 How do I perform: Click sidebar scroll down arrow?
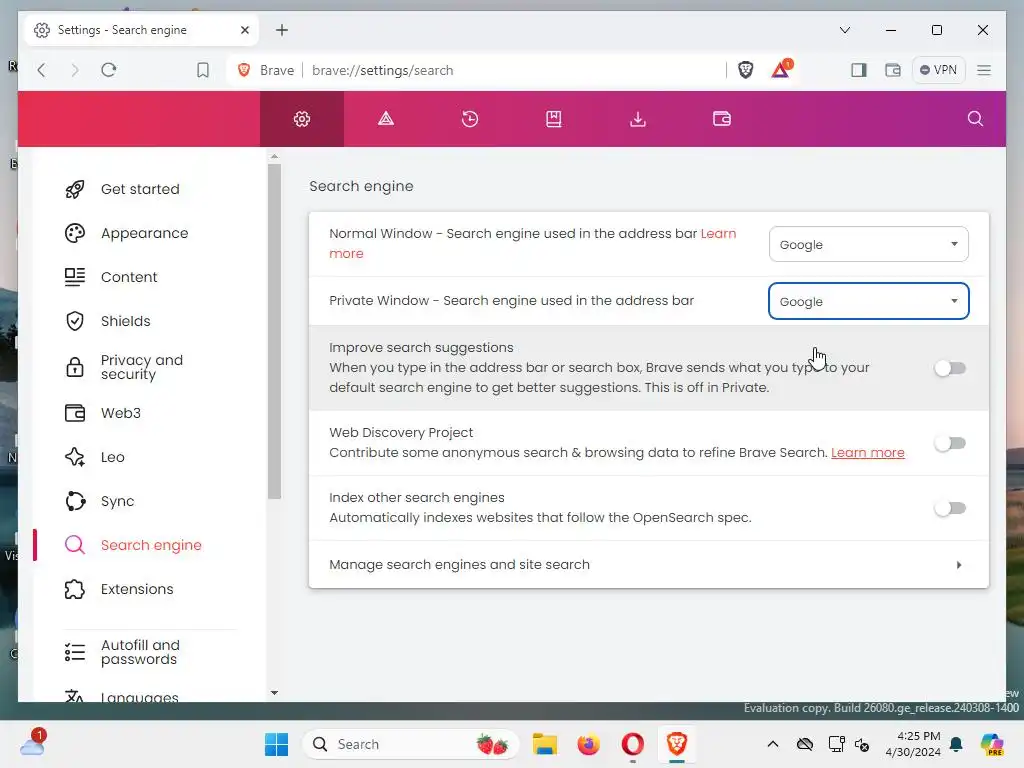point(274,693)
